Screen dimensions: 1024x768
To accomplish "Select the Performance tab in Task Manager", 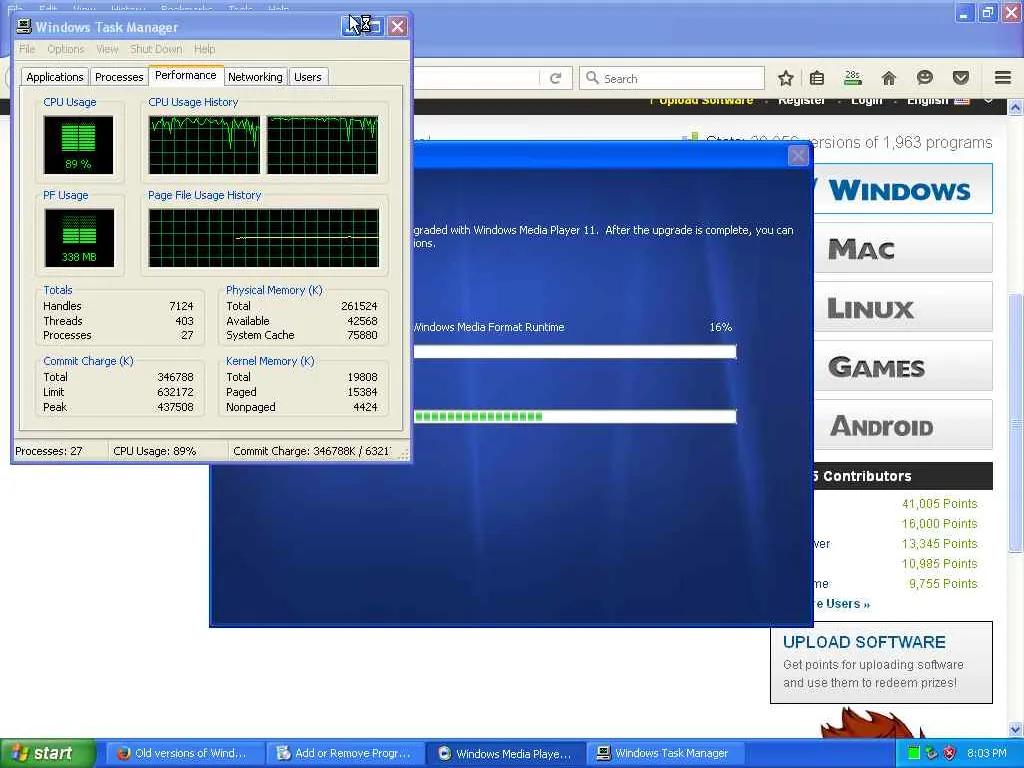I will pyautogui.click(x=185, y=75).
